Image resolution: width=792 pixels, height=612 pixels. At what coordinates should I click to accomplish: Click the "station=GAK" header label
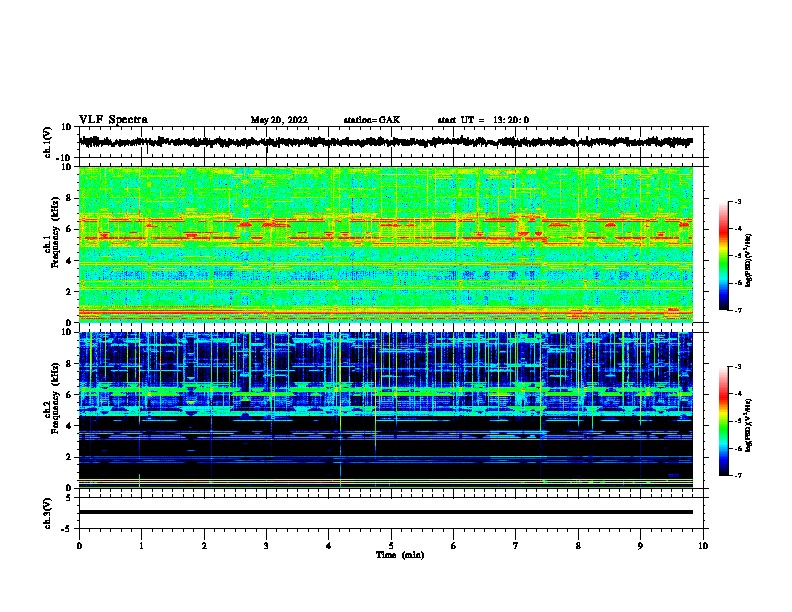(372, 120)
